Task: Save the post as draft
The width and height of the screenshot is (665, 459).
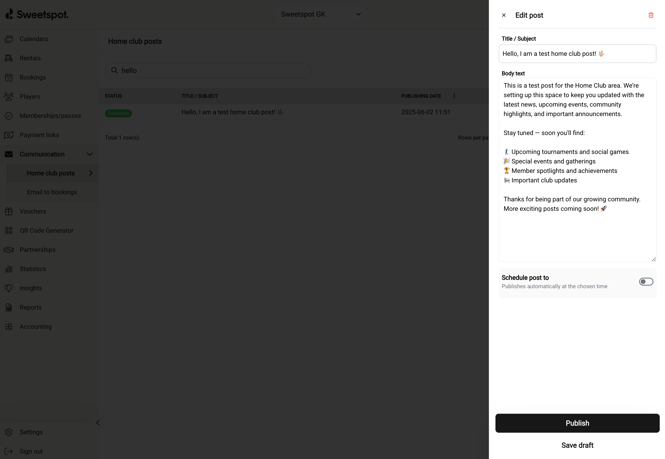Action: point(577,445)
